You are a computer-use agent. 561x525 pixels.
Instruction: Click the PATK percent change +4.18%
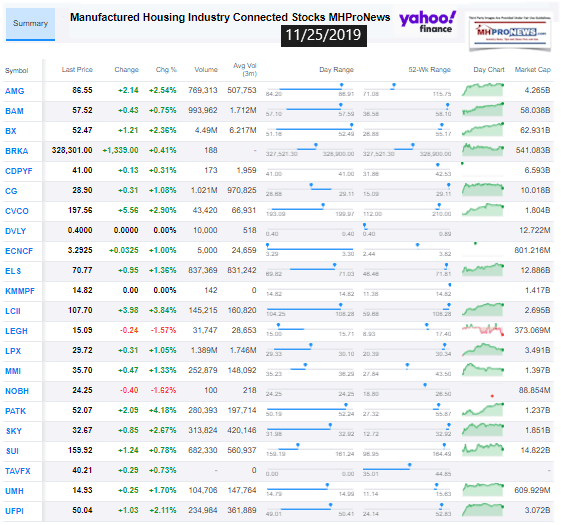[x=163, y=410]
